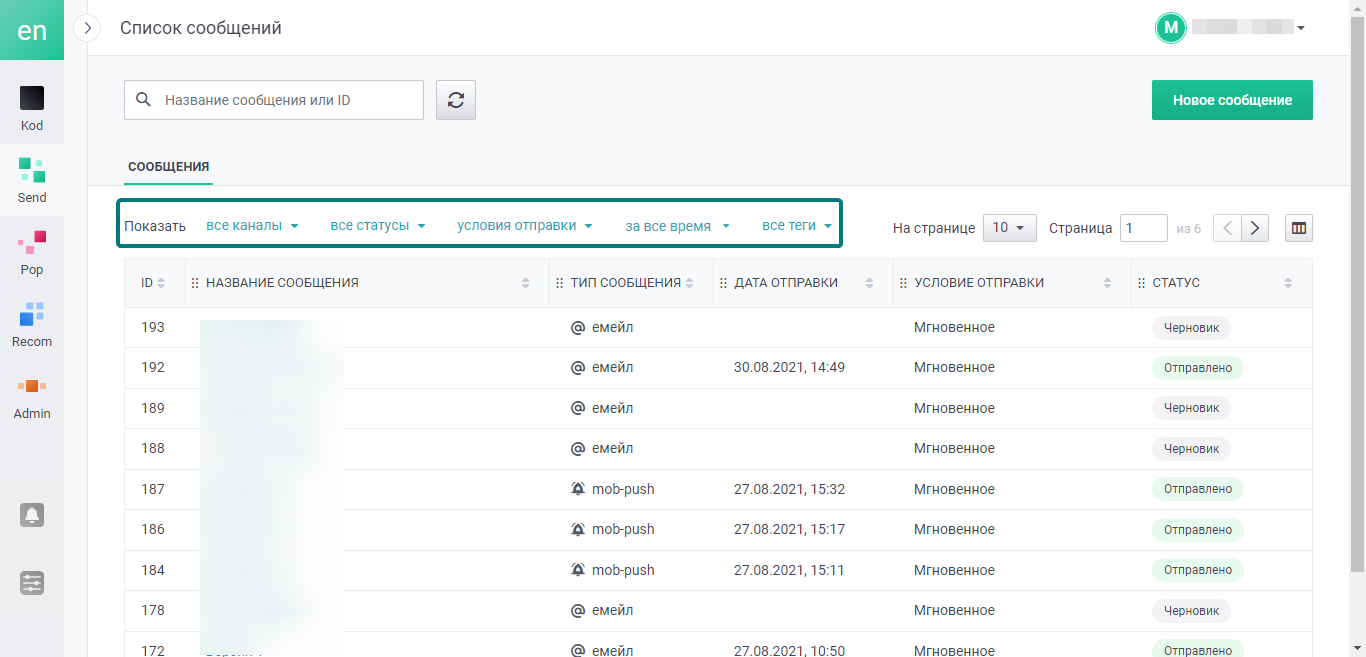
Task: Click ID cell '186'
Action: (153, 529)
